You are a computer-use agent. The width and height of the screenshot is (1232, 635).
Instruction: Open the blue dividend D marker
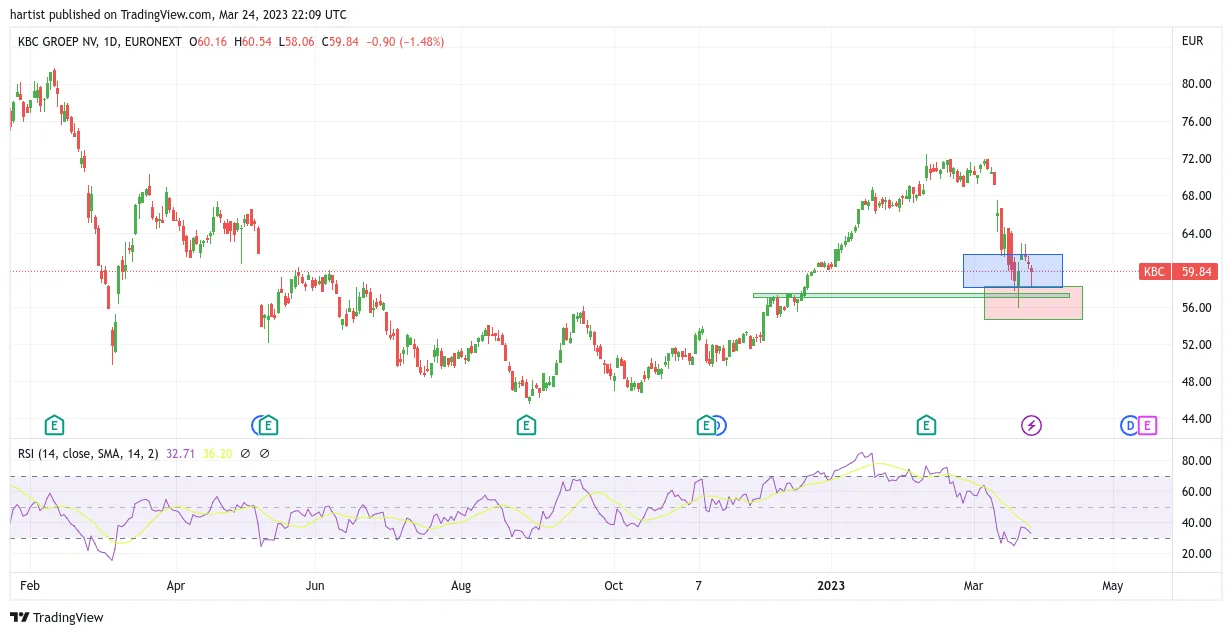click(1129, 426)
